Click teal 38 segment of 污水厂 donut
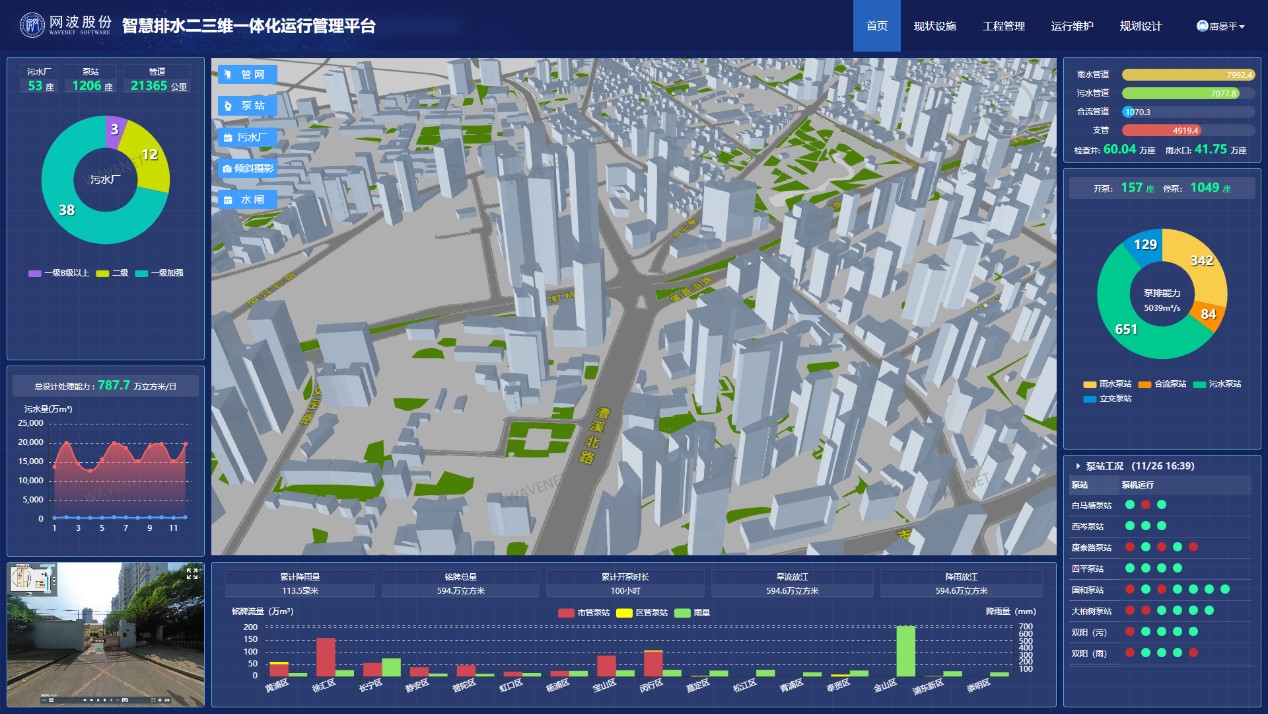The height and width of the screenshot is (714, 1268). 65,212
